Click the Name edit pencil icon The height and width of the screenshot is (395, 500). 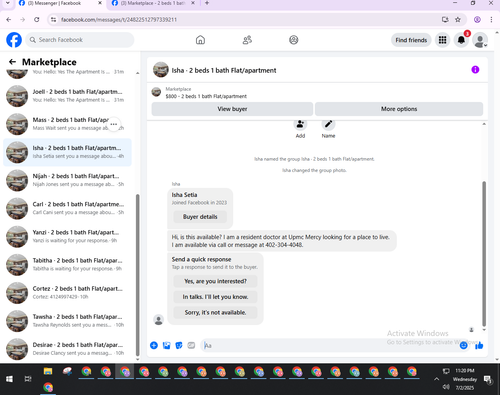click(328, 124)
